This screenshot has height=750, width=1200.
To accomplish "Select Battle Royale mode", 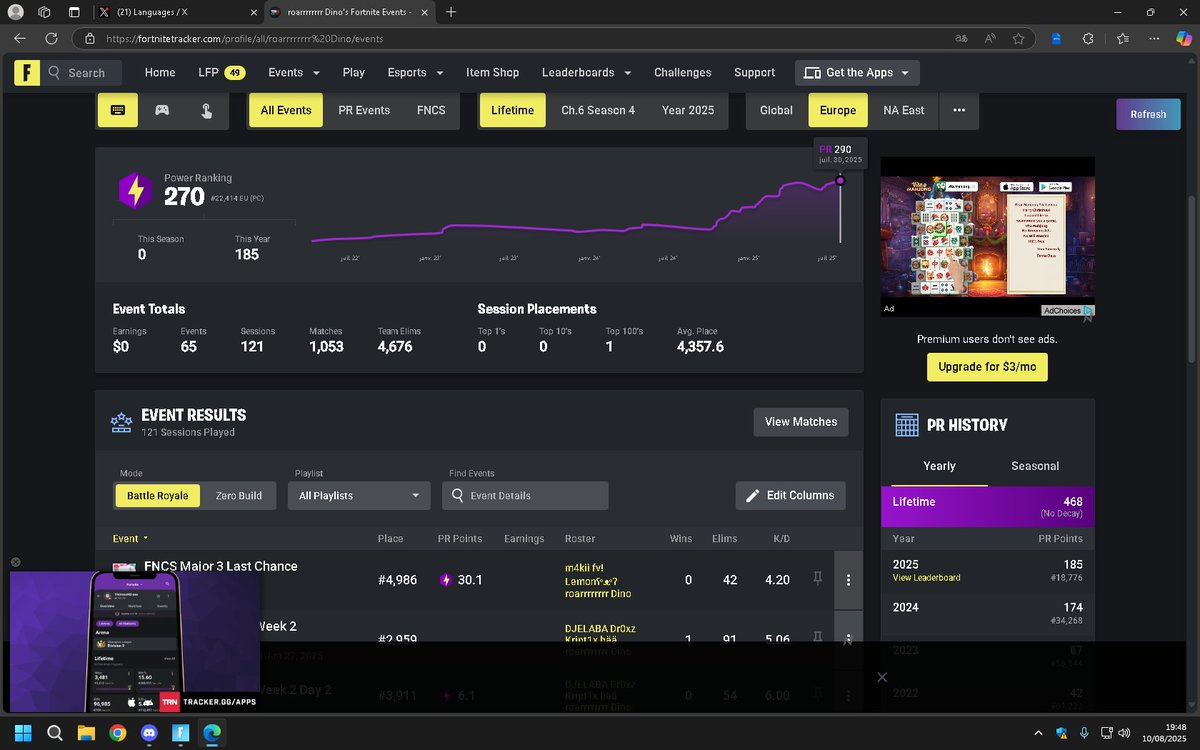I will [158, 496].
